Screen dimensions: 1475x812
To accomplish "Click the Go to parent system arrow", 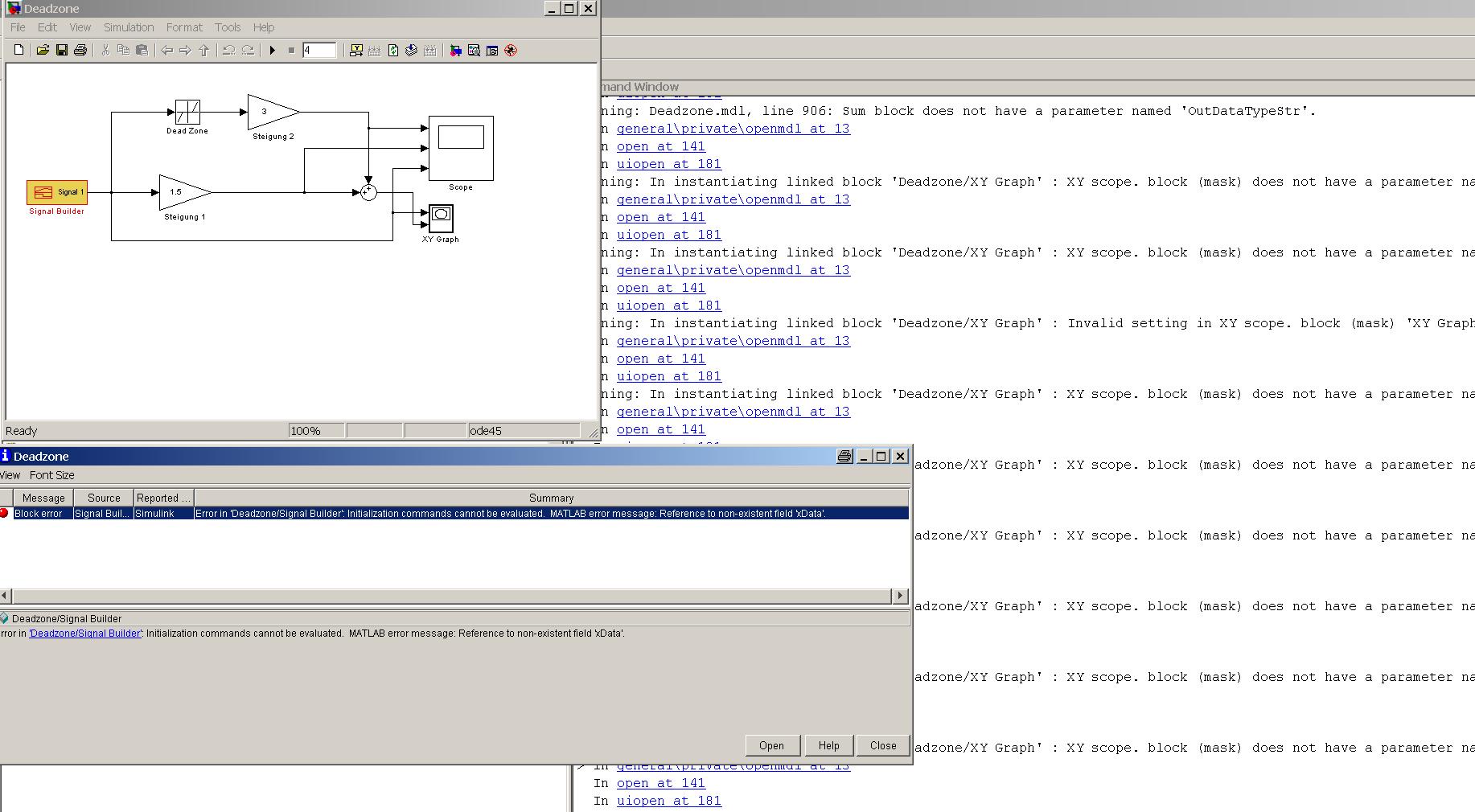I will 204,51.
